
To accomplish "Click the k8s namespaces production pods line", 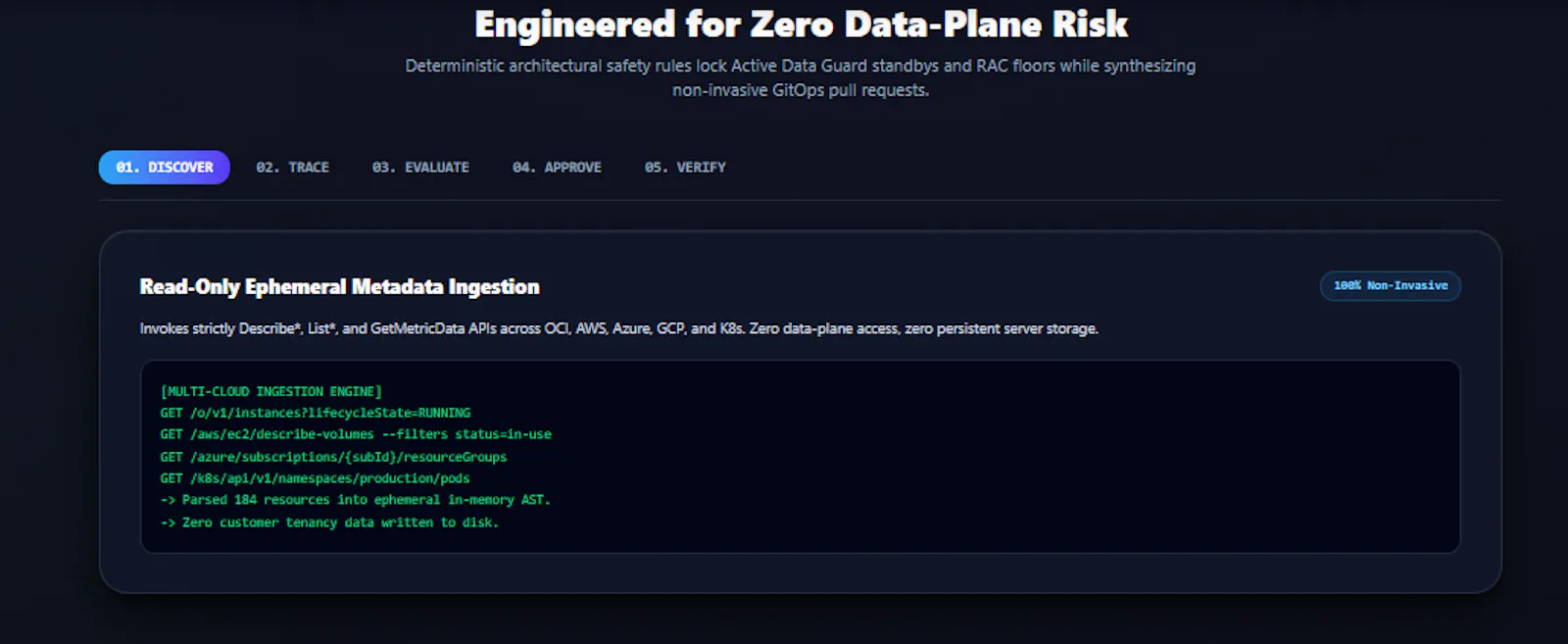I will tap(316, 478).
